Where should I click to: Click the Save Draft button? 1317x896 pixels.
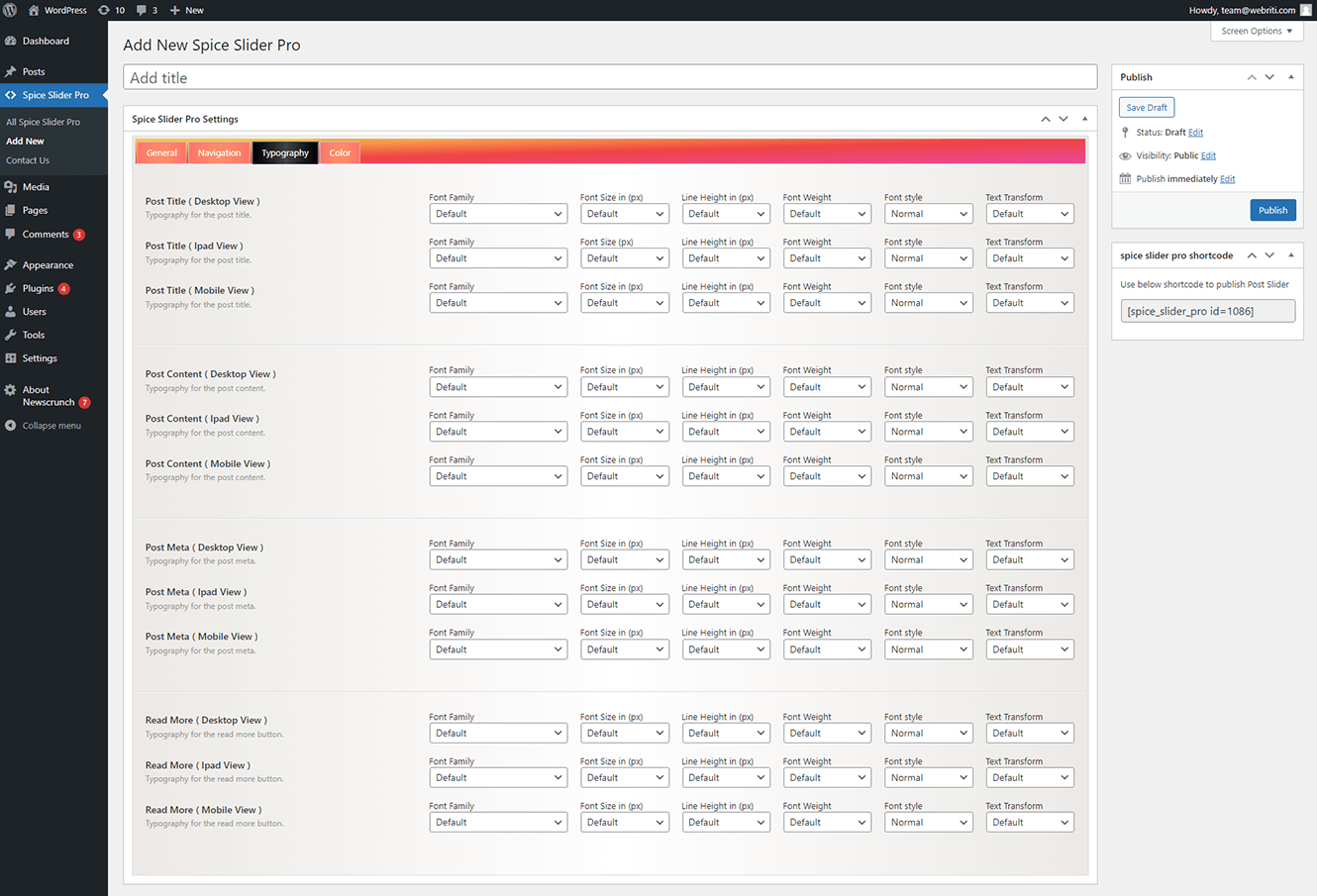click(x=1147, y=107)
